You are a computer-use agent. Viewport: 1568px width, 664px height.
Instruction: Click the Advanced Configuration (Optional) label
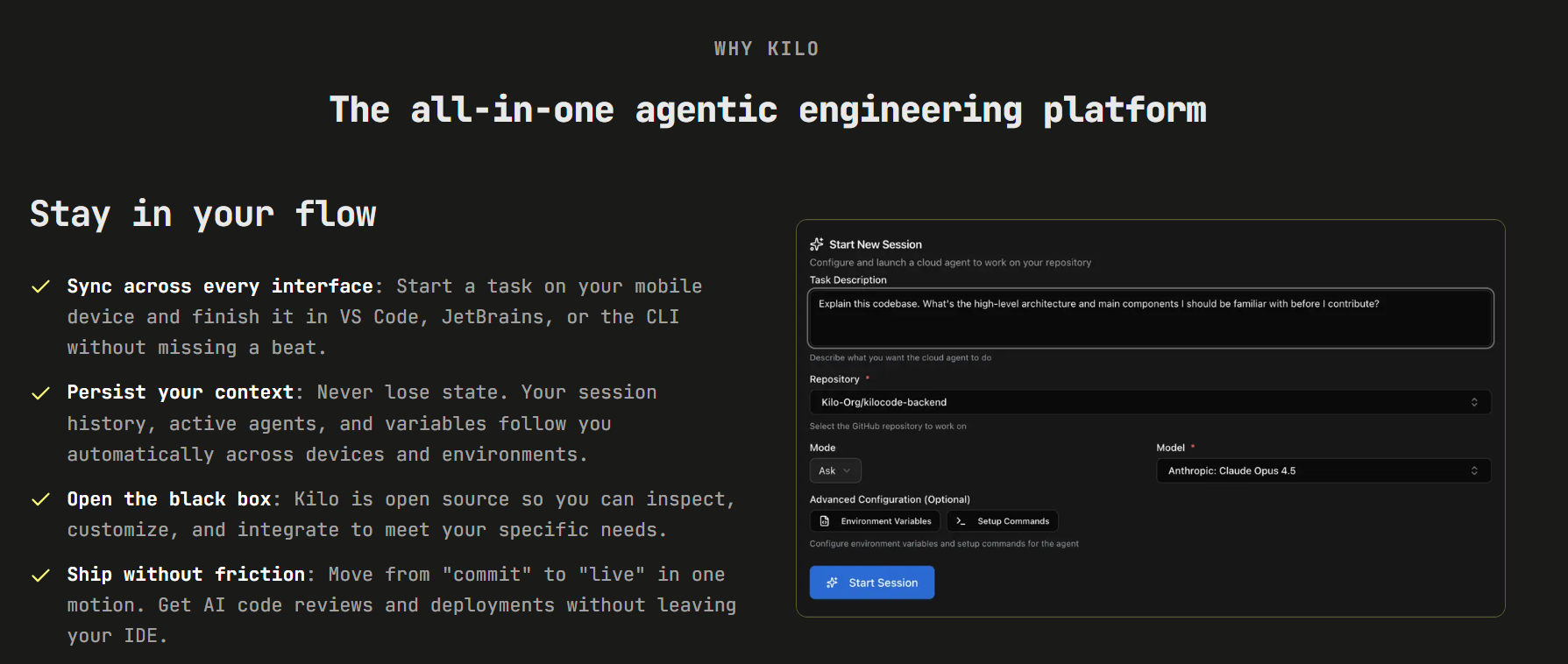click(890, 499)
